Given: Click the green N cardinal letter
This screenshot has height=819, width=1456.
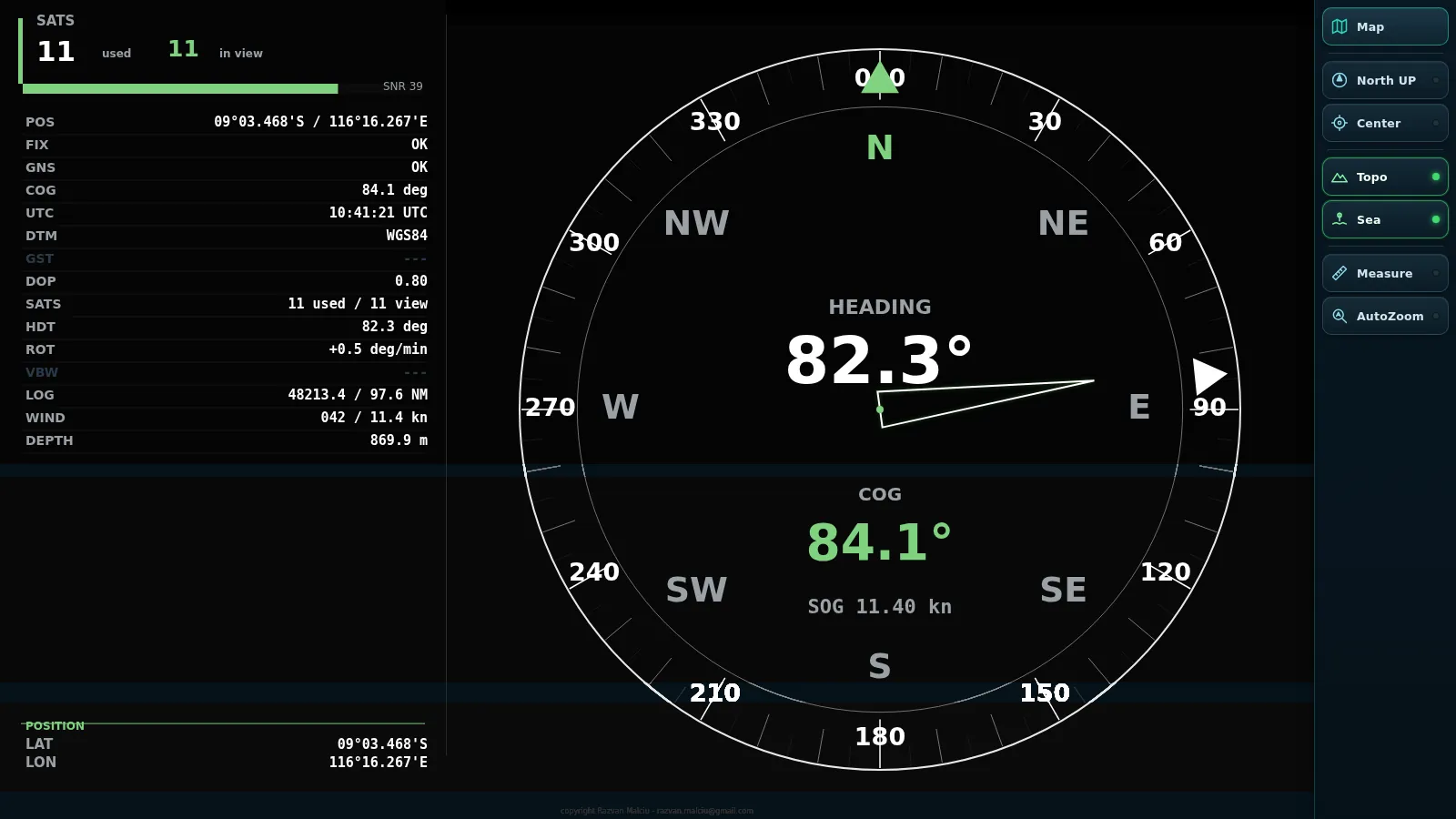Looking at the screenshot, I should click(880, 147).
